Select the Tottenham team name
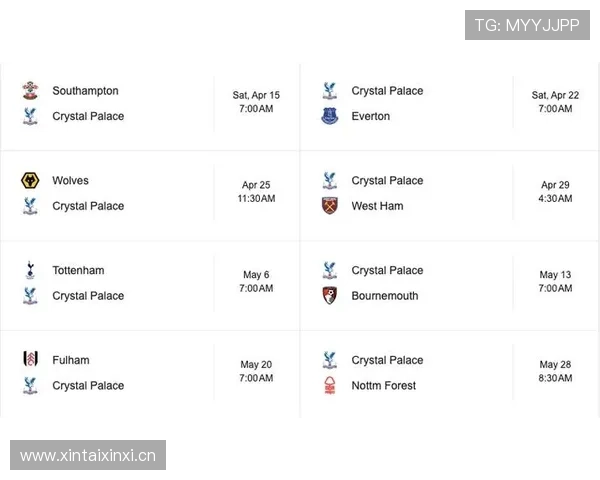Image resolution: width=600 pixels, height=480 pixels. (x=78, y=271)
